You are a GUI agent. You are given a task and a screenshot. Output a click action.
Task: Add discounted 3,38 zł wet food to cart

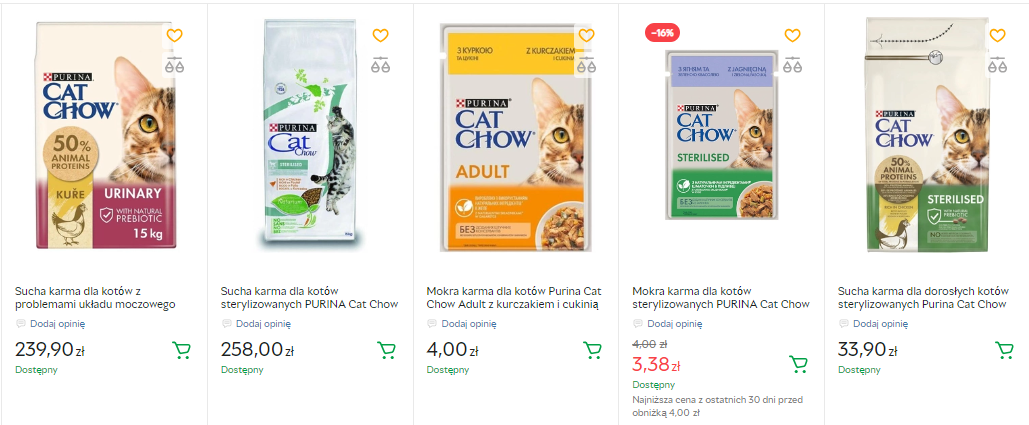click(798, 364)
